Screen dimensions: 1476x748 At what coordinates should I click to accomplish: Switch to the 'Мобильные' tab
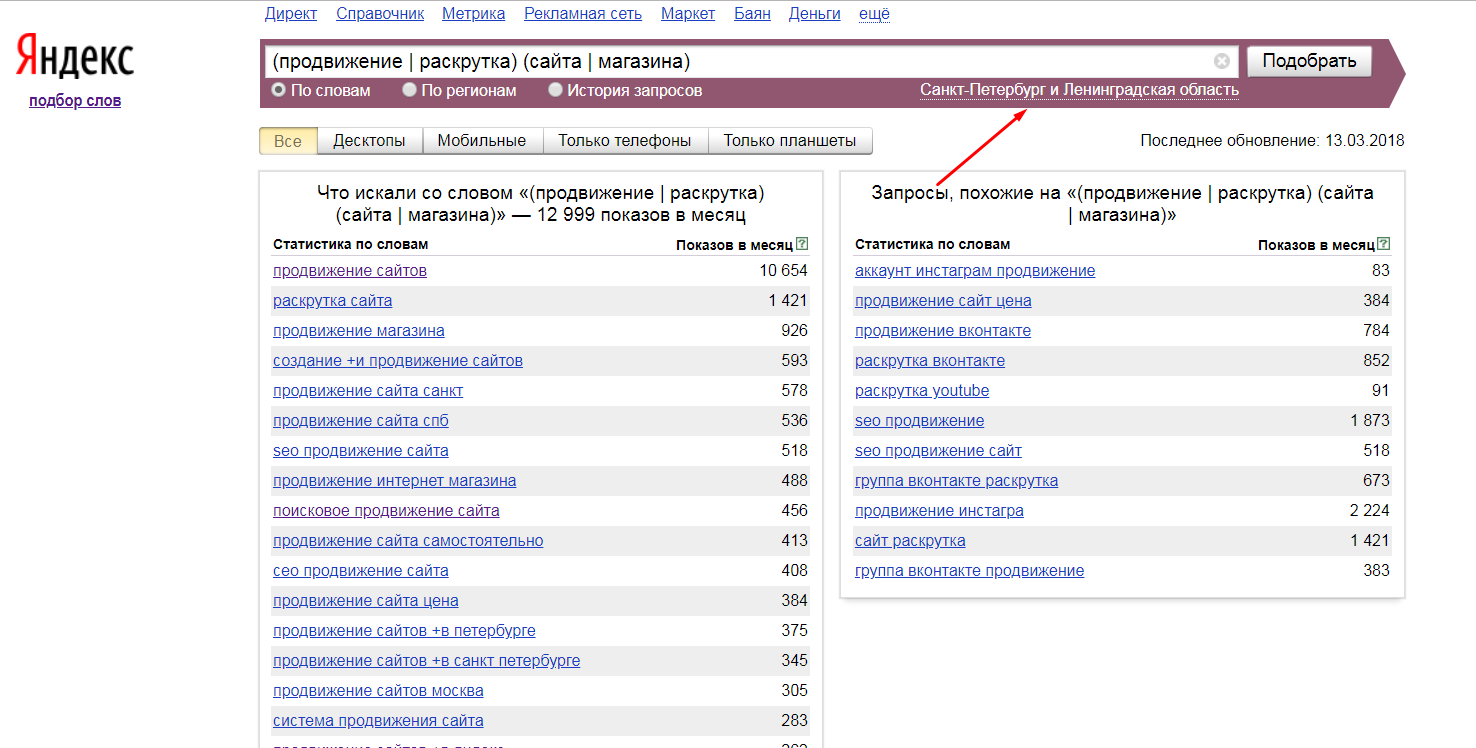pyautogui.click(x=481, y=141)
